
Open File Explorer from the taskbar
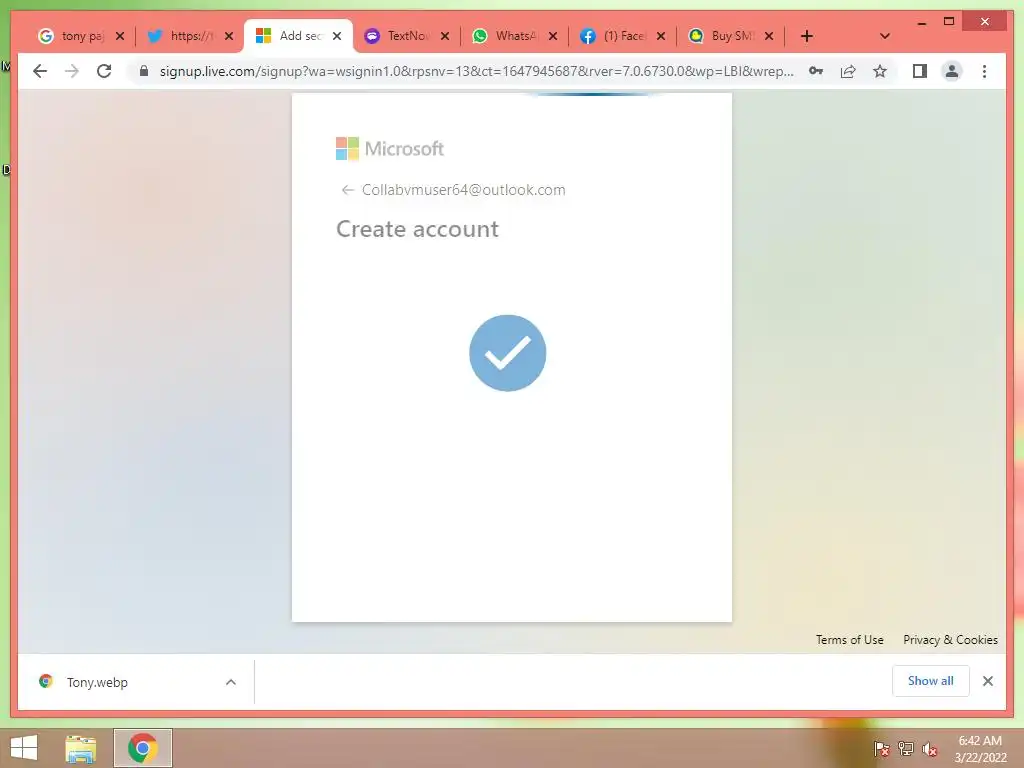click(81, 748)
